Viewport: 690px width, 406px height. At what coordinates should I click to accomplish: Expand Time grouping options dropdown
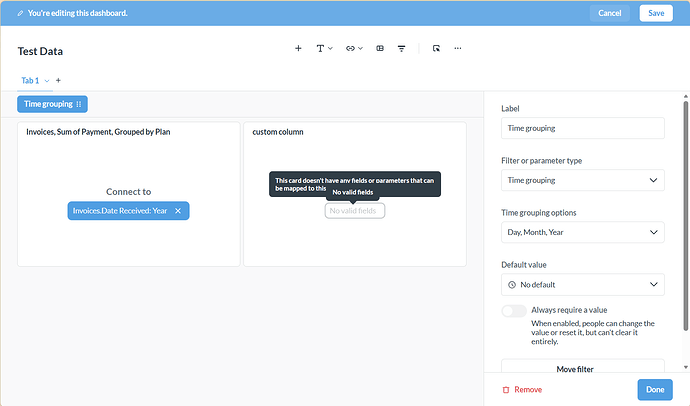(583, 232)
